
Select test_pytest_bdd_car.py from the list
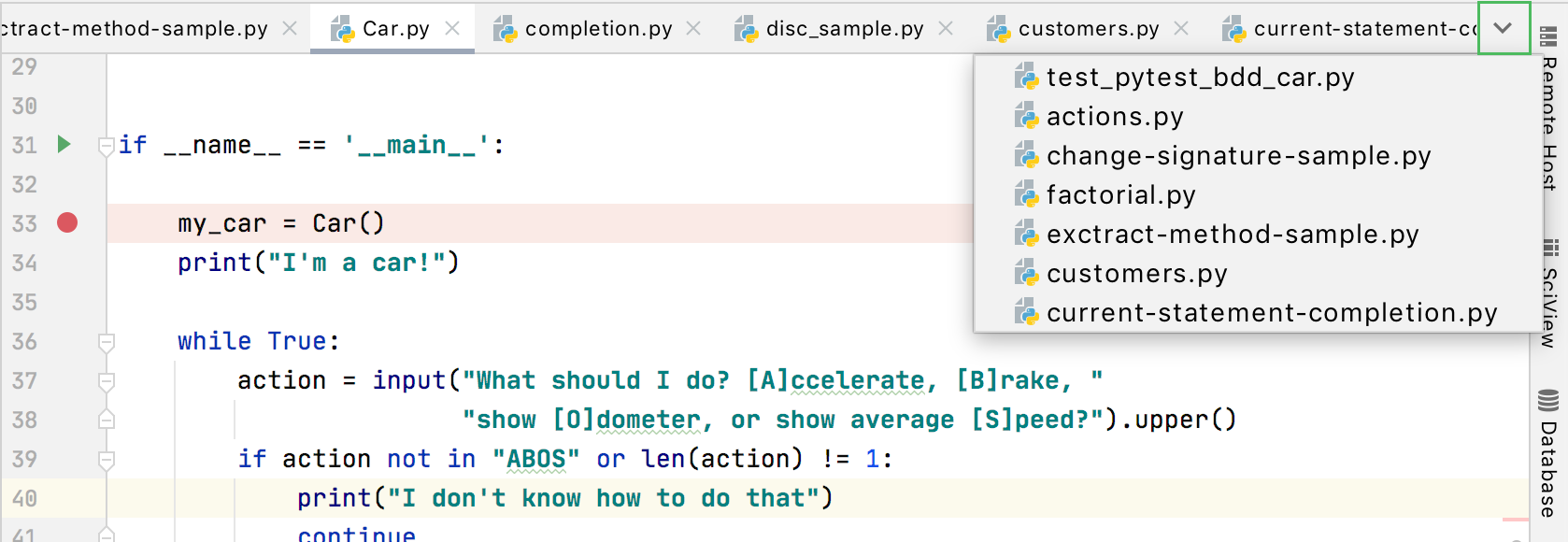tap(1200, 78)
